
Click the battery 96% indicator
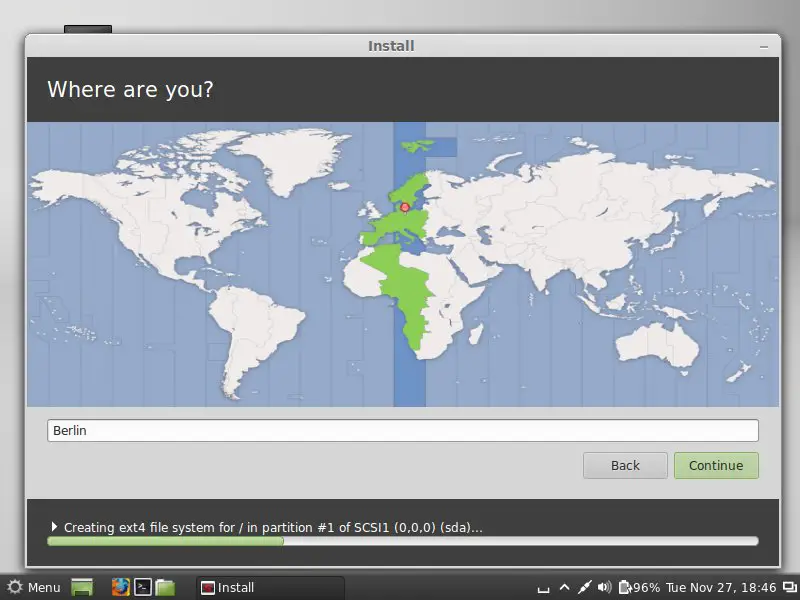[x=639, y=588]
